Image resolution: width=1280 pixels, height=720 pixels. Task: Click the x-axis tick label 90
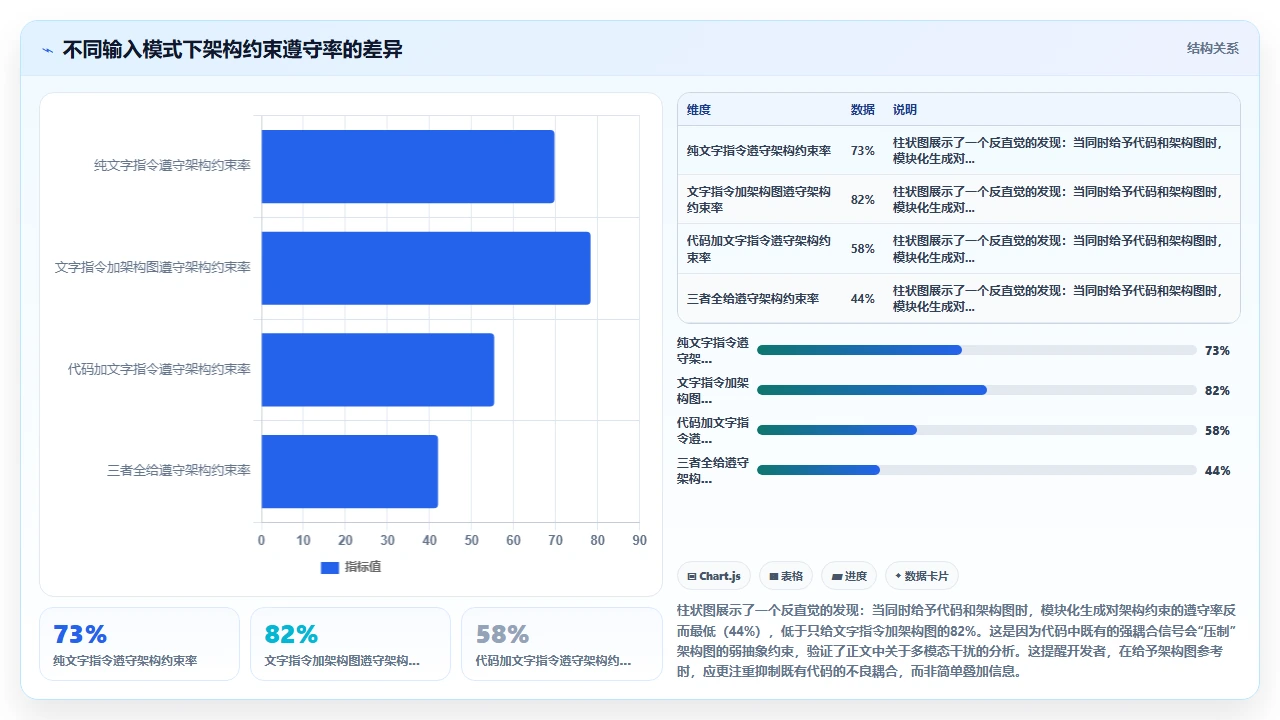(639, 541)
